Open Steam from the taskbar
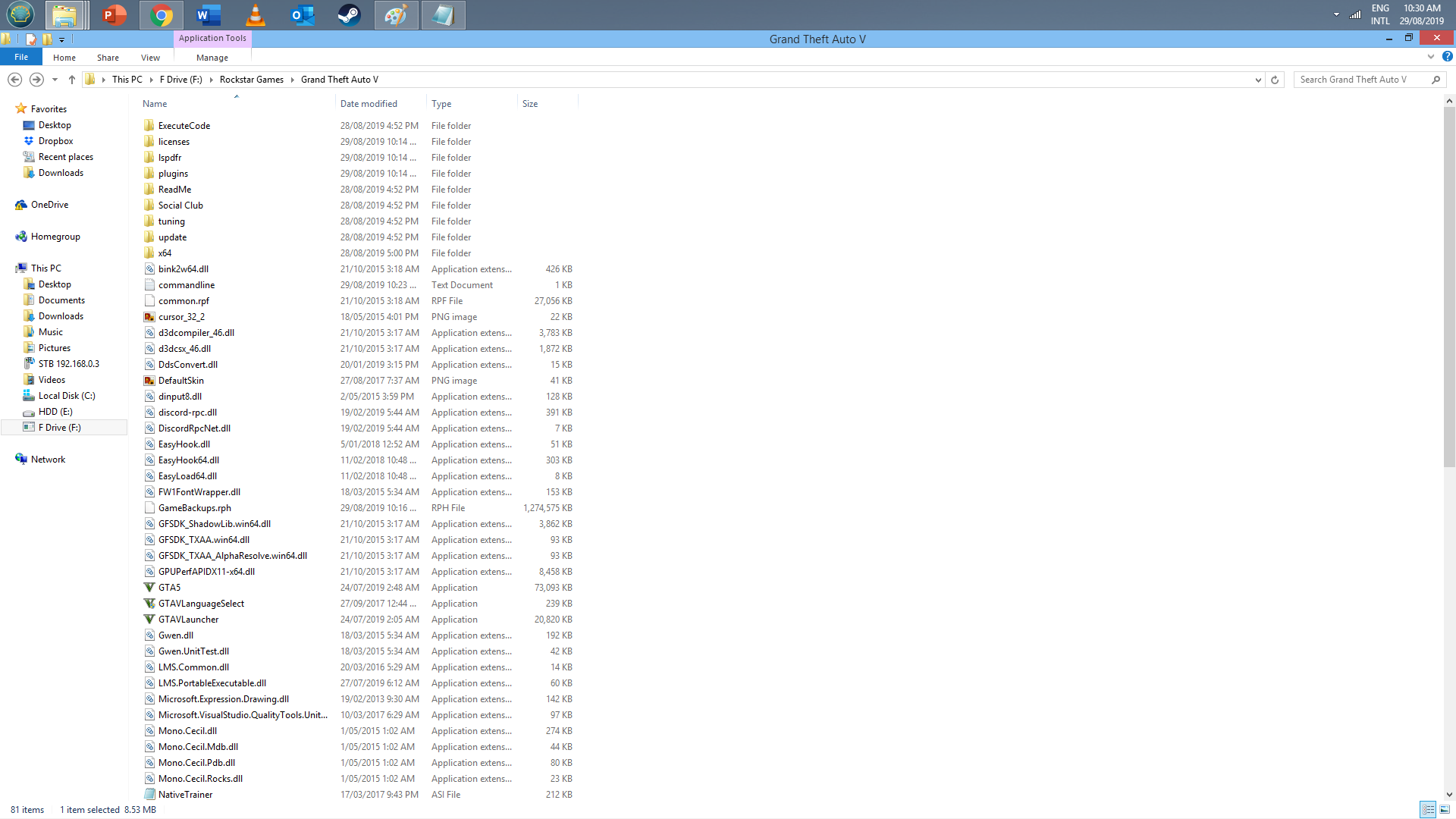Viewport: 1456px width, 819px height. pos(349,15)
